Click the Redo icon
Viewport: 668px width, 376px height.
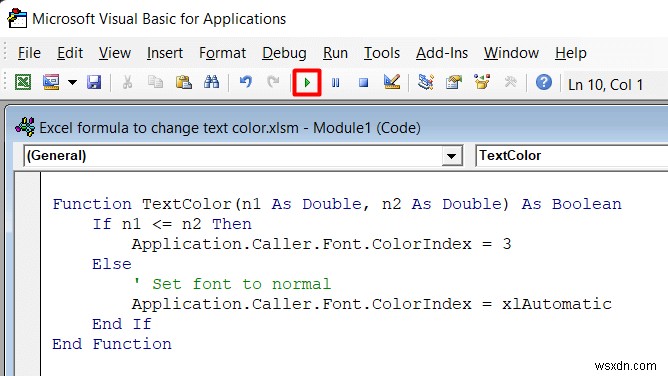click(x=273, y=82)
